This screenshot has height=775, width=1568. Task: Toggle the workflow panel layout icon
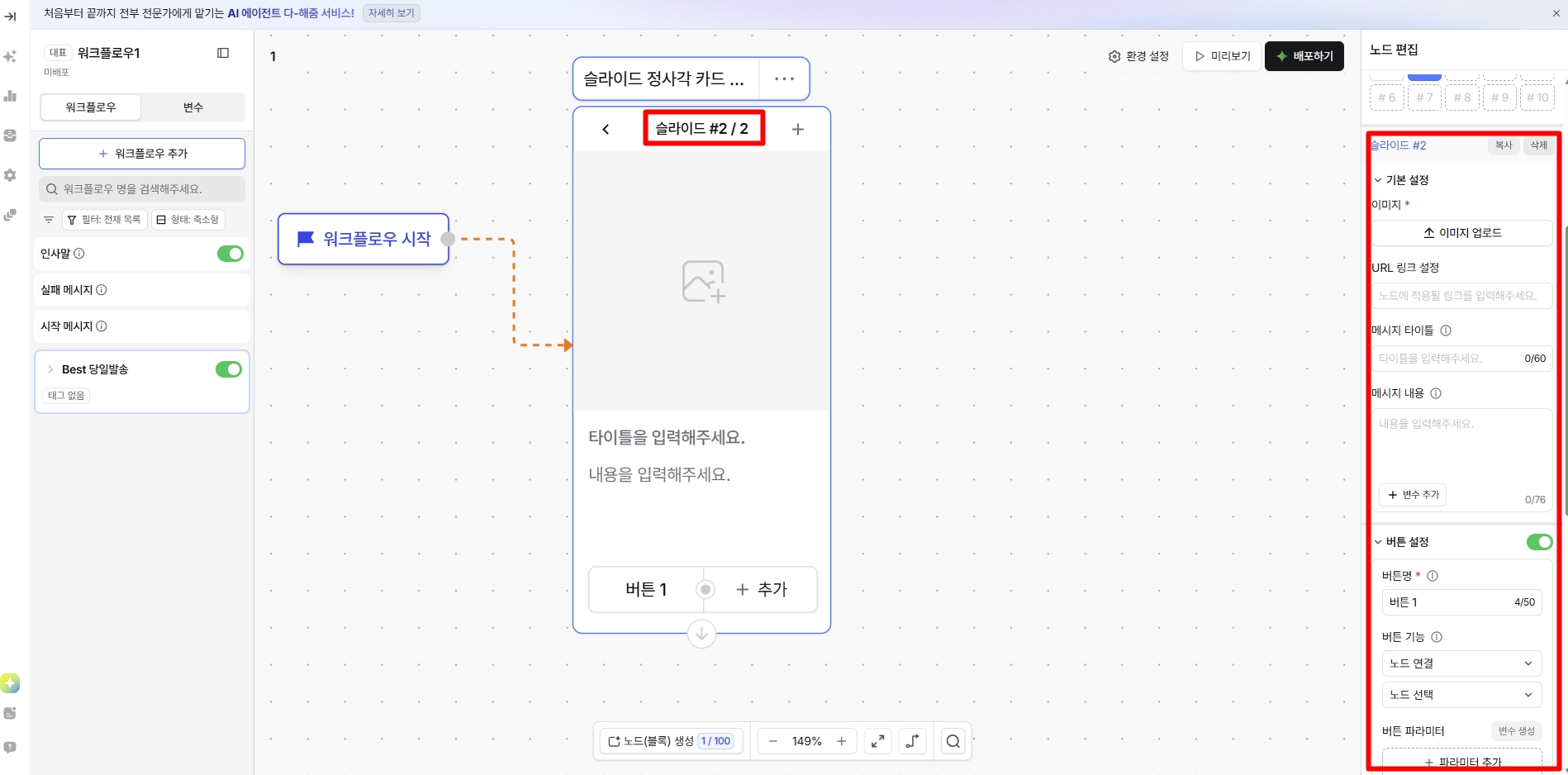click(223, 53)
